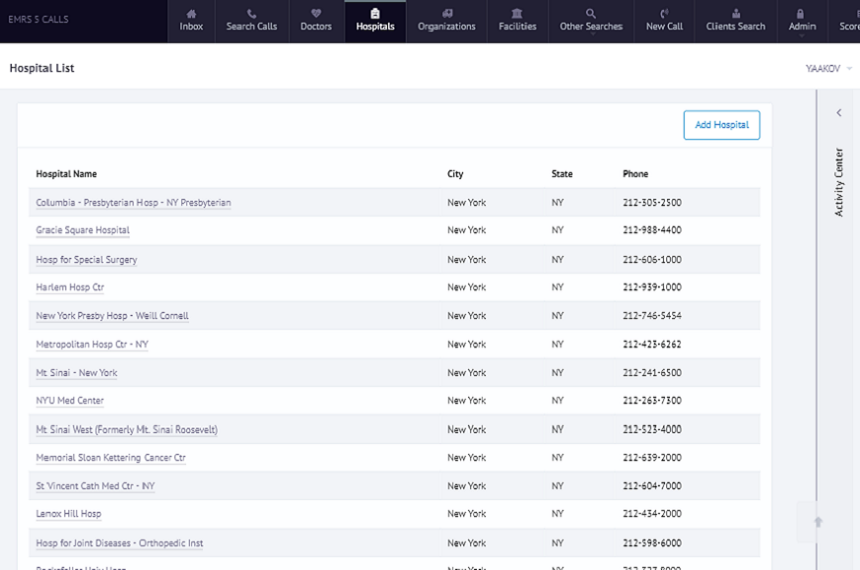Open Other Searches magnifier icon
Viewport: 860px width, 570px height.
tap(591, 13)
